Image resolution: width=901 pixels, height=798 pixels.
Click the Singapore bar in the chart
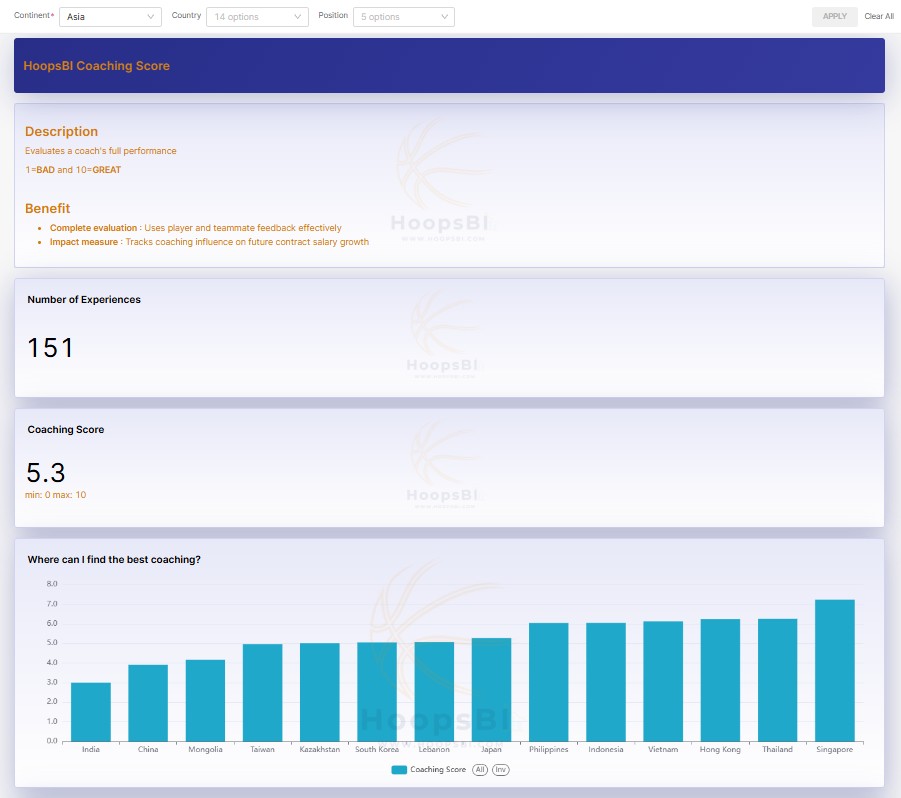point(834,670)
